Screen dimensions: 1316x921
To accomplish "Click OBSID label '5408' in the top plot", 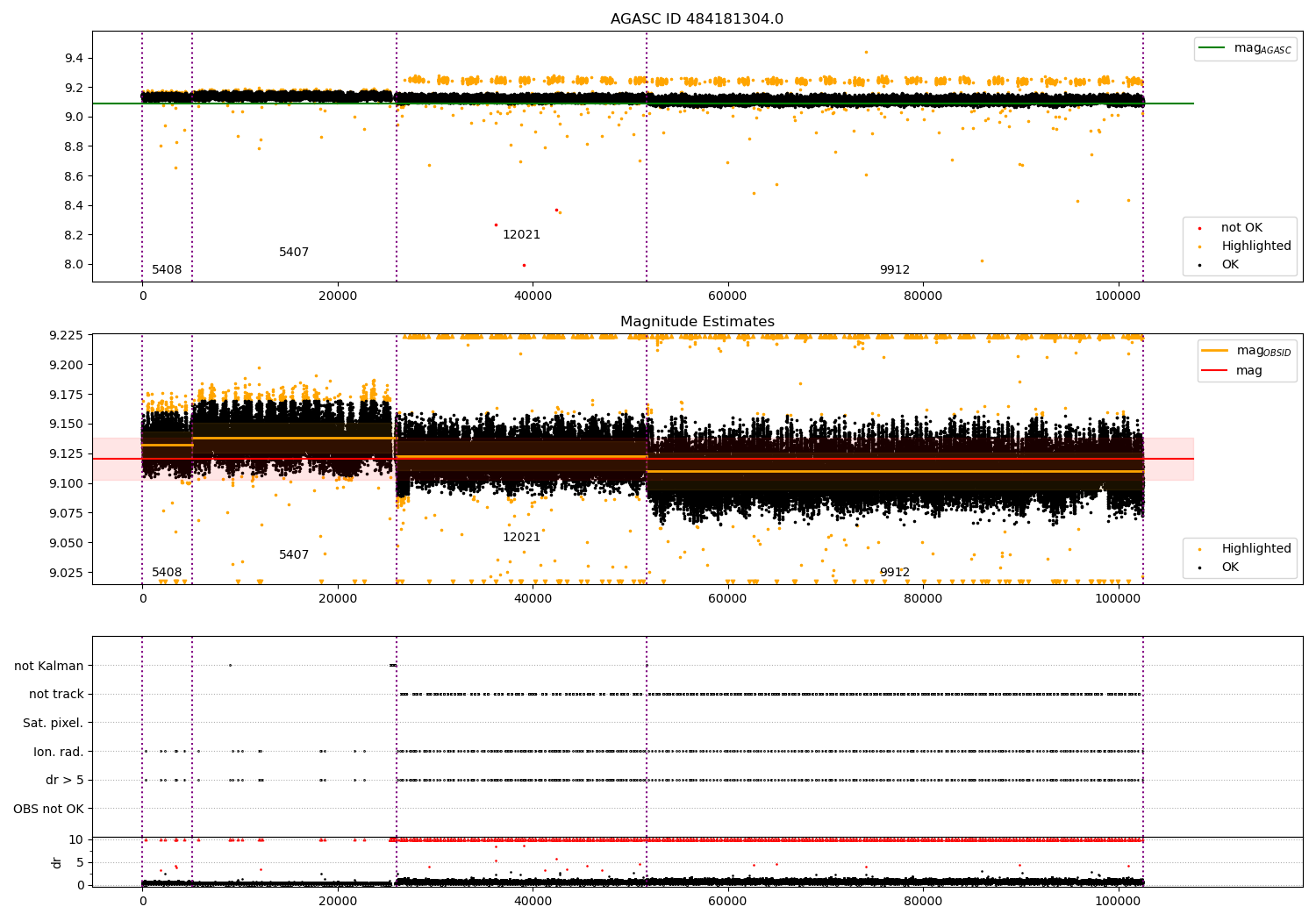I will 167,269.
